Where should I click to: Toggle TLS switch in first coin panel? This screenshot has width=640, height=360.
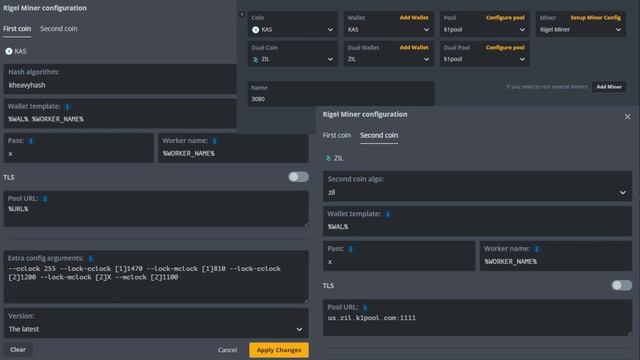coord(298,177)
